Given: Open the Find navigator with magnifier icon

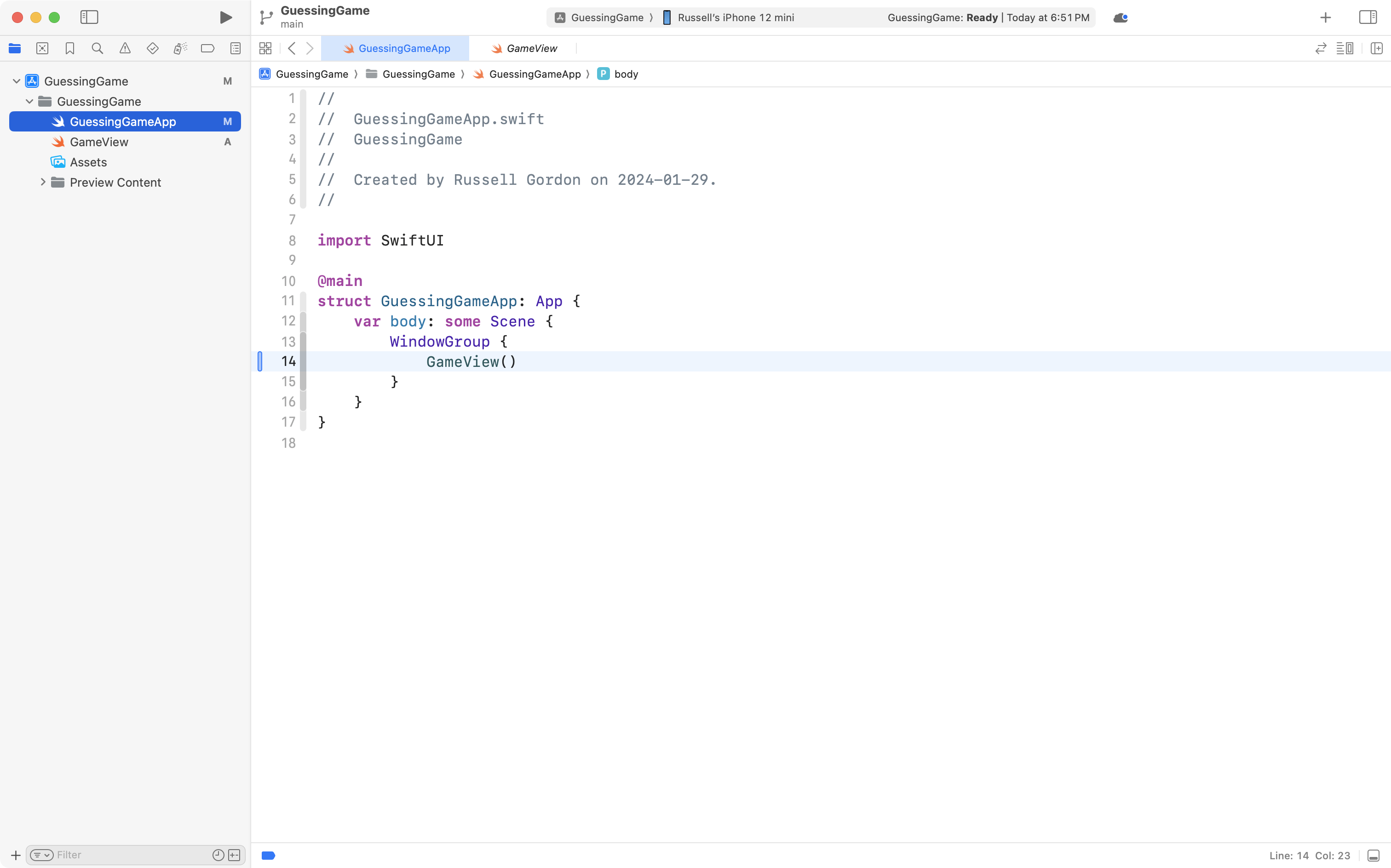Looking at the screenshot, I should pyautogui.click(x=97, y=48).
